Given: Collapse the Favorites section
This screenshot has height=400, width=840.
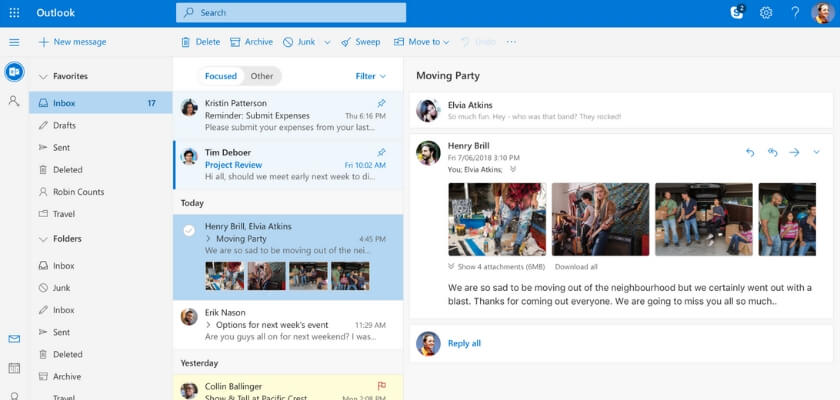Looking at the screenshot, I should 43,77.
